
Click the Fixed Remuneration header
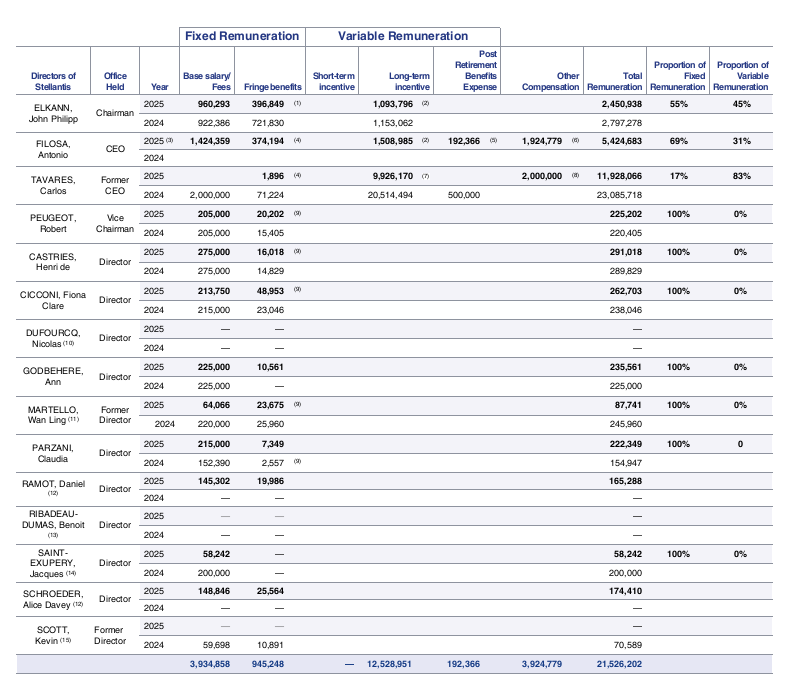(x=241, y=36)
